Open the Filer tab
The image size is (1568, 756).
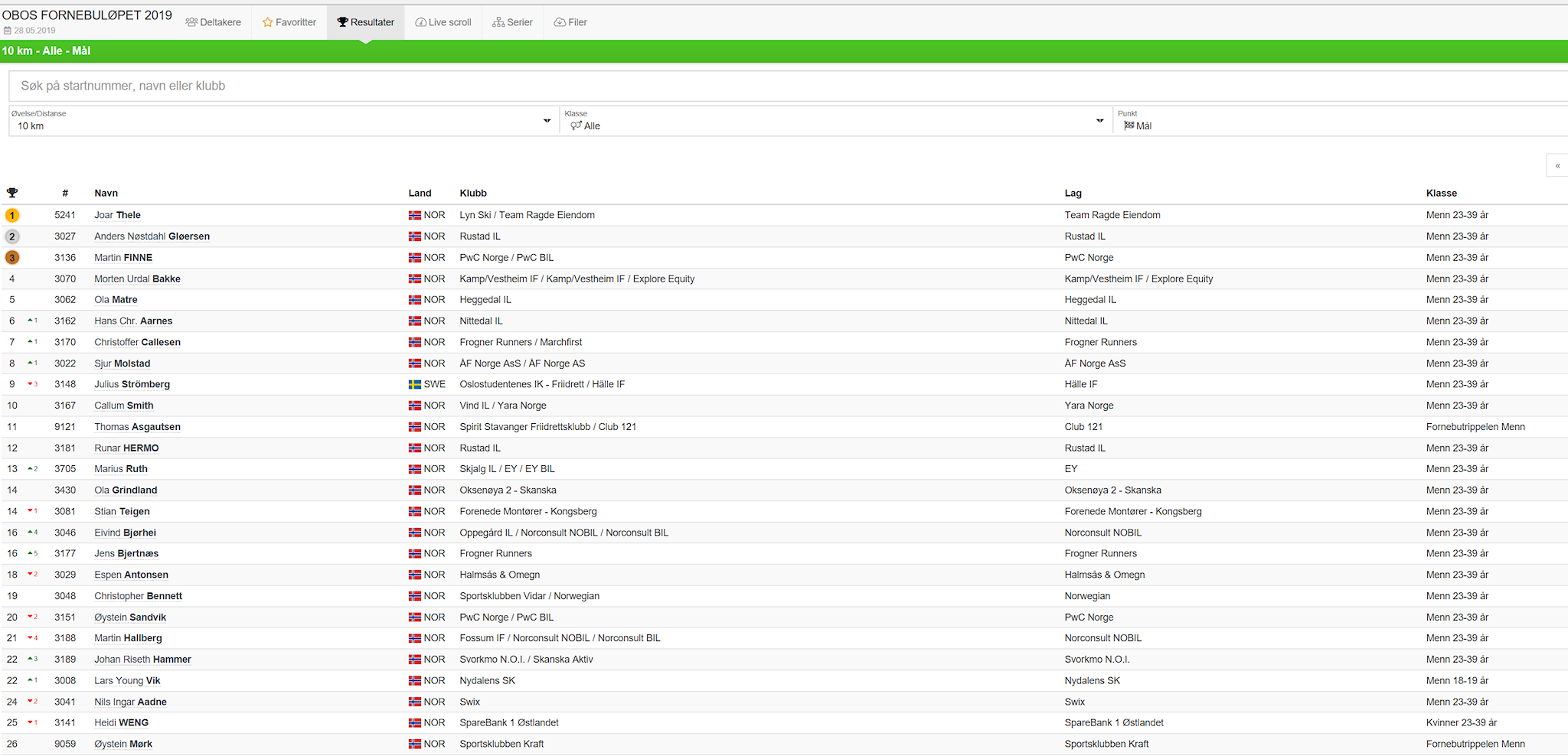tap(570, 22)
